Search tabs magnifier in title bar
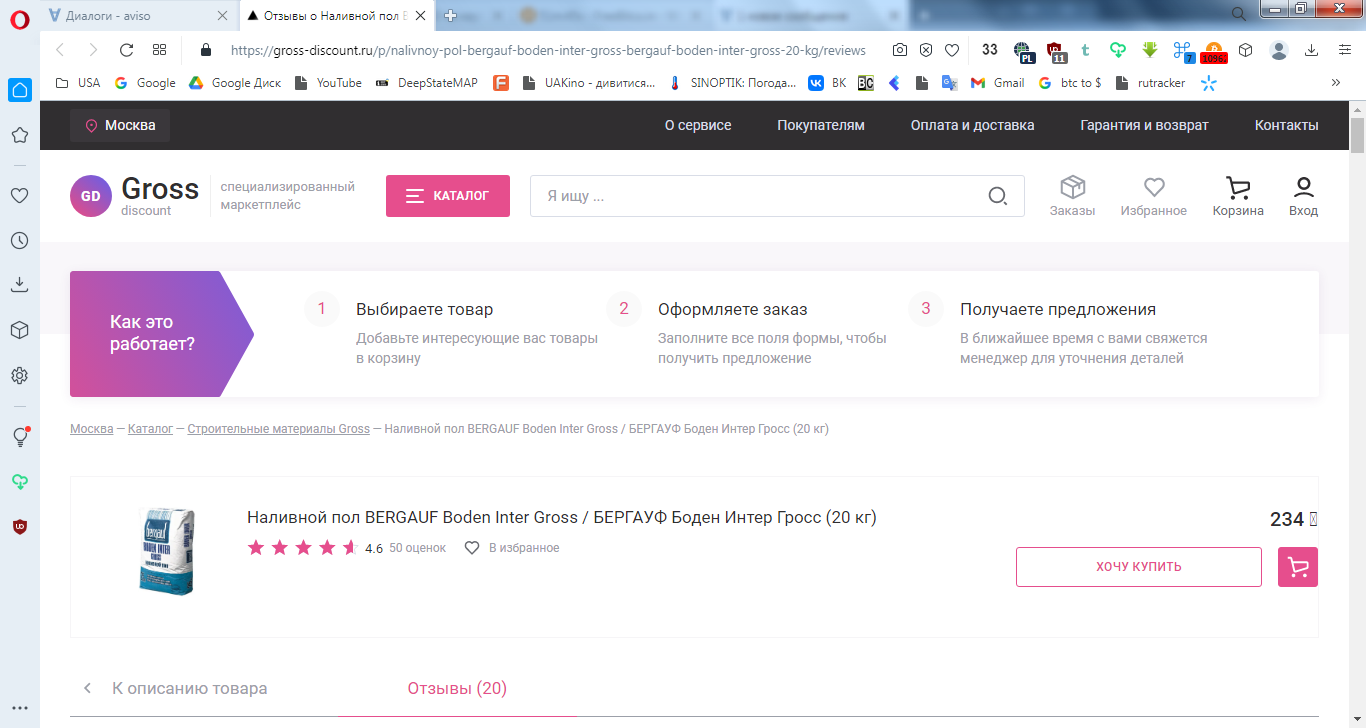The image size is (1366, 728). (x=1239, y=14)
